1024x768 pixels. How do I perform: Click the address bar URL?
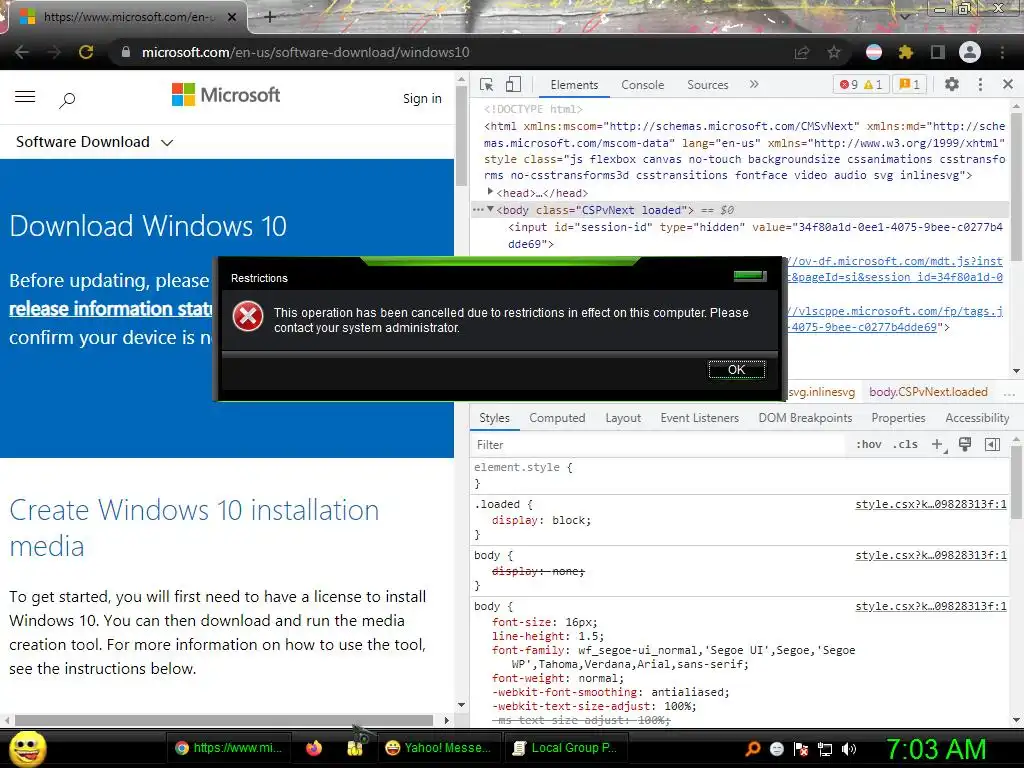click(305, 52)
